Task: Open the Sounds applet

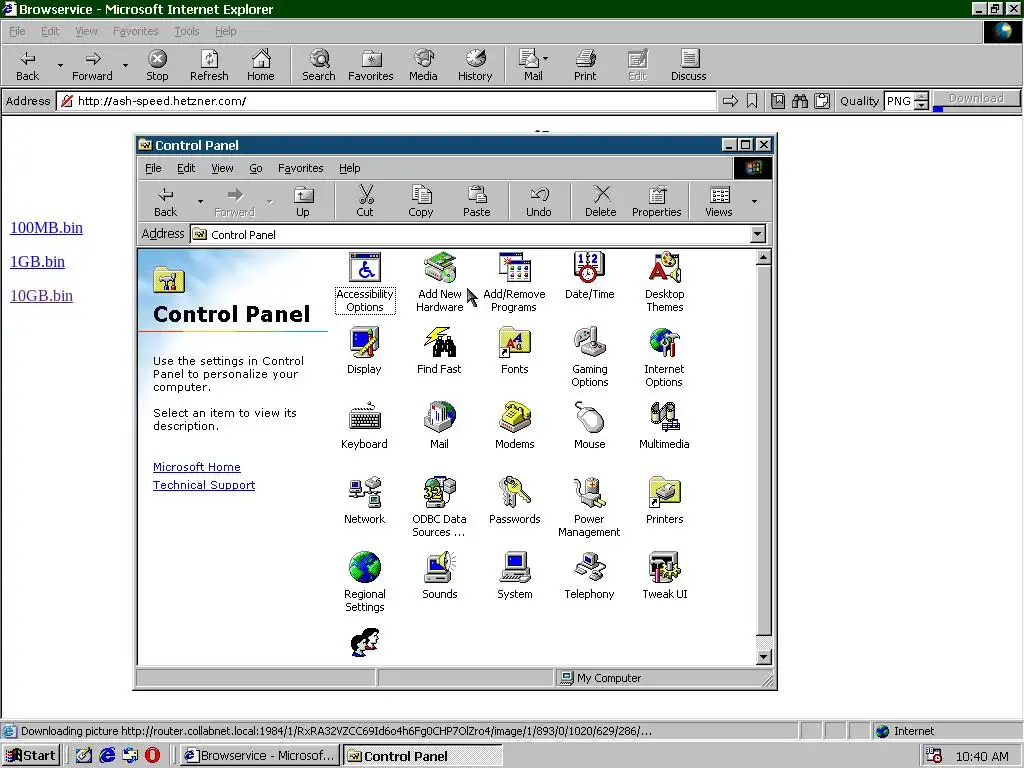Action: click(x=439, y=576)
